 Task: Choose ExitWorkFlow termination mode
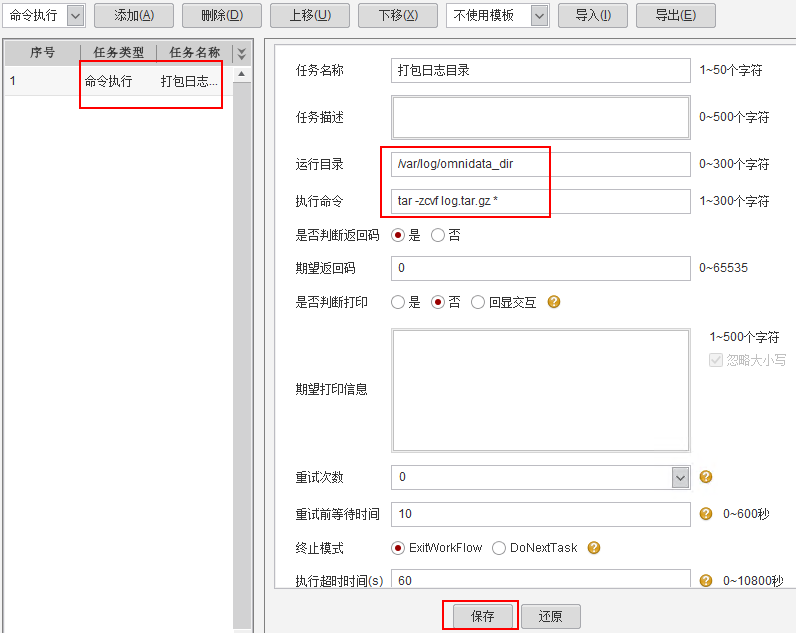click(x=398, y=548)
